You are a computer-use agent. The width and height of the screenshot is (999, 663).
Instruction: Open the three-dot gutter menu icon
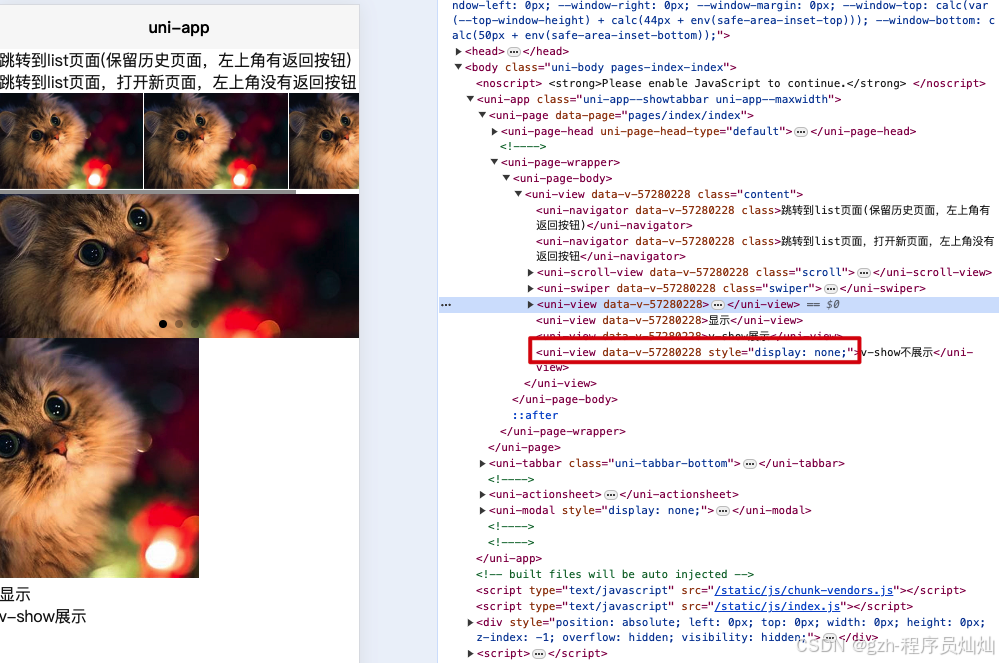[x=446, y=304]
